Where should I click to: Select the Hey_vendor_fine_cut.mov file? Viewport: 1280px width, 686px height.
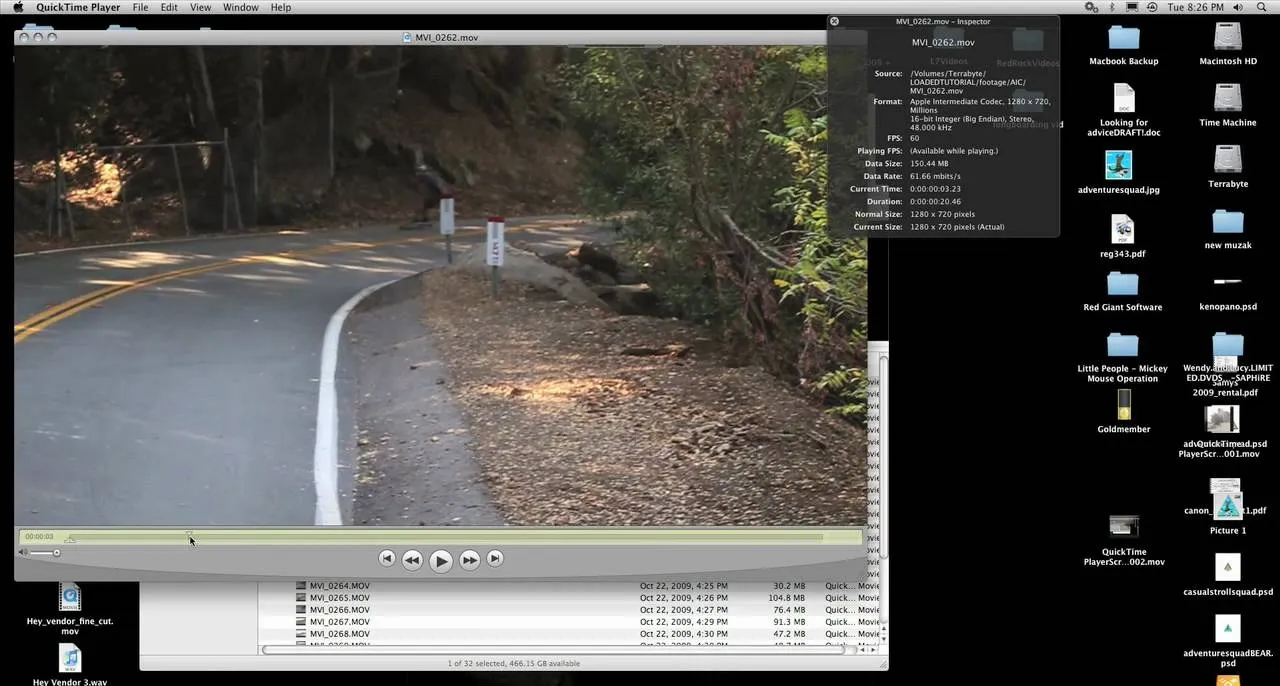point(70,598)
